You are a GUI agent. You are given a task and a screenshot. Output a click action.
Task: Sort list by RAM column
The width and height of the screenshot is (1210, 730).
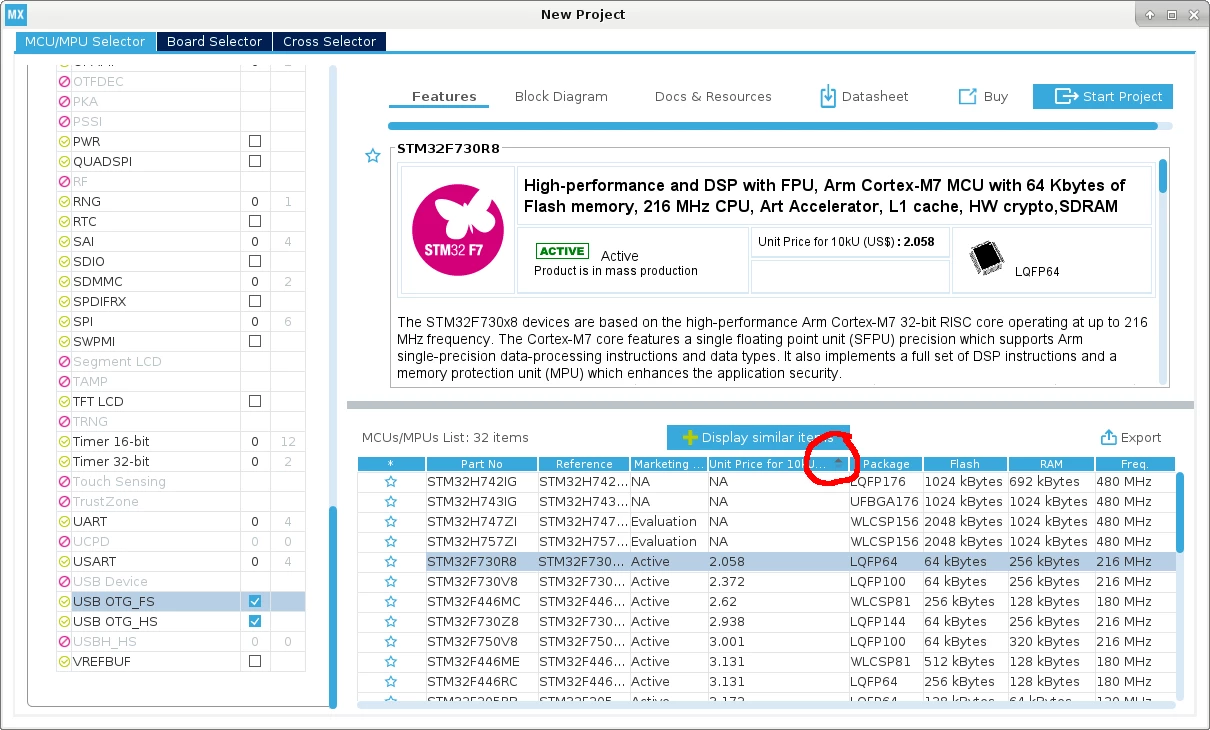coord(1051,464)
